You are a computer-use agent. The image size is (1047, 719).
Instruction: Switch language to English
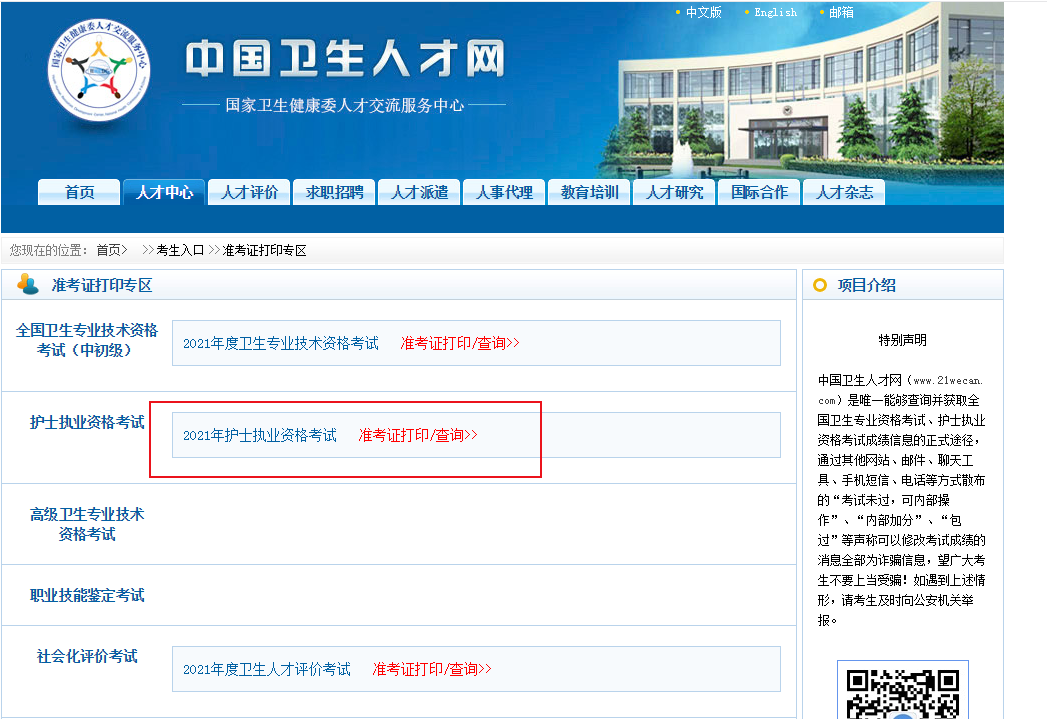775,12
